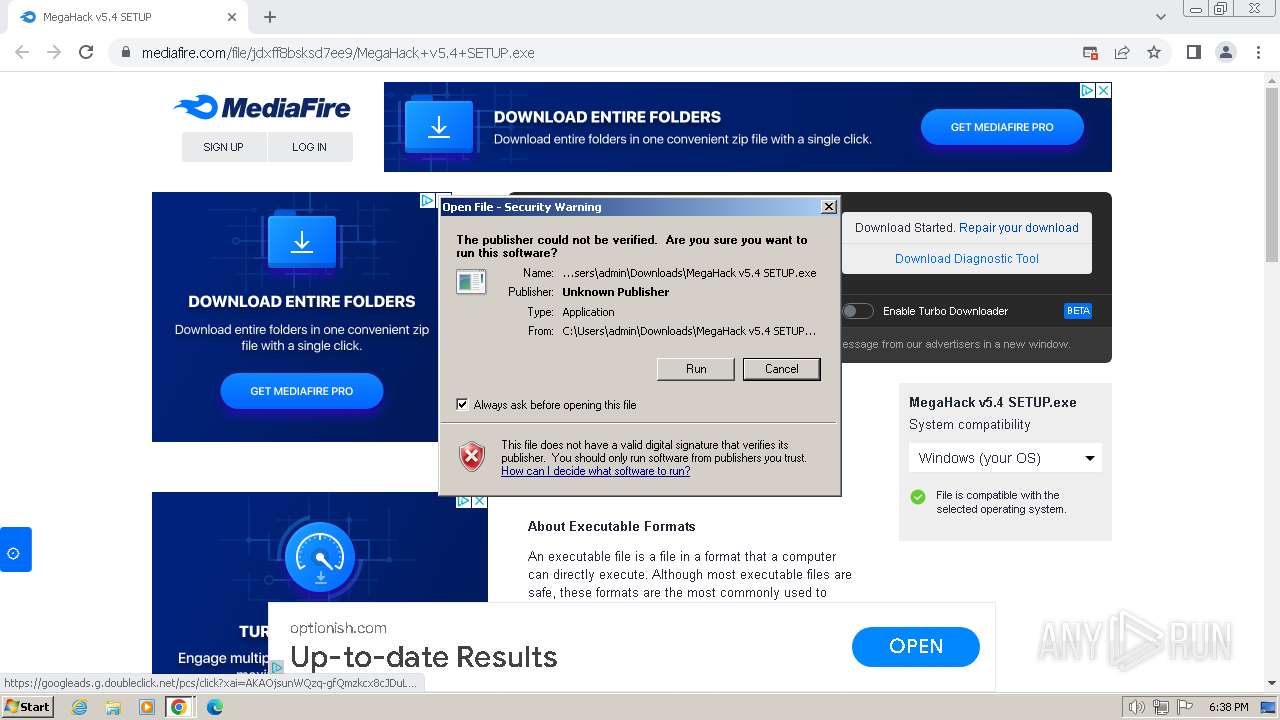Image resolution: width=1280 pixels, height=720 pixels.
Task: Click the AdChoices icon on top banner
Action: tap(1088, 90)
